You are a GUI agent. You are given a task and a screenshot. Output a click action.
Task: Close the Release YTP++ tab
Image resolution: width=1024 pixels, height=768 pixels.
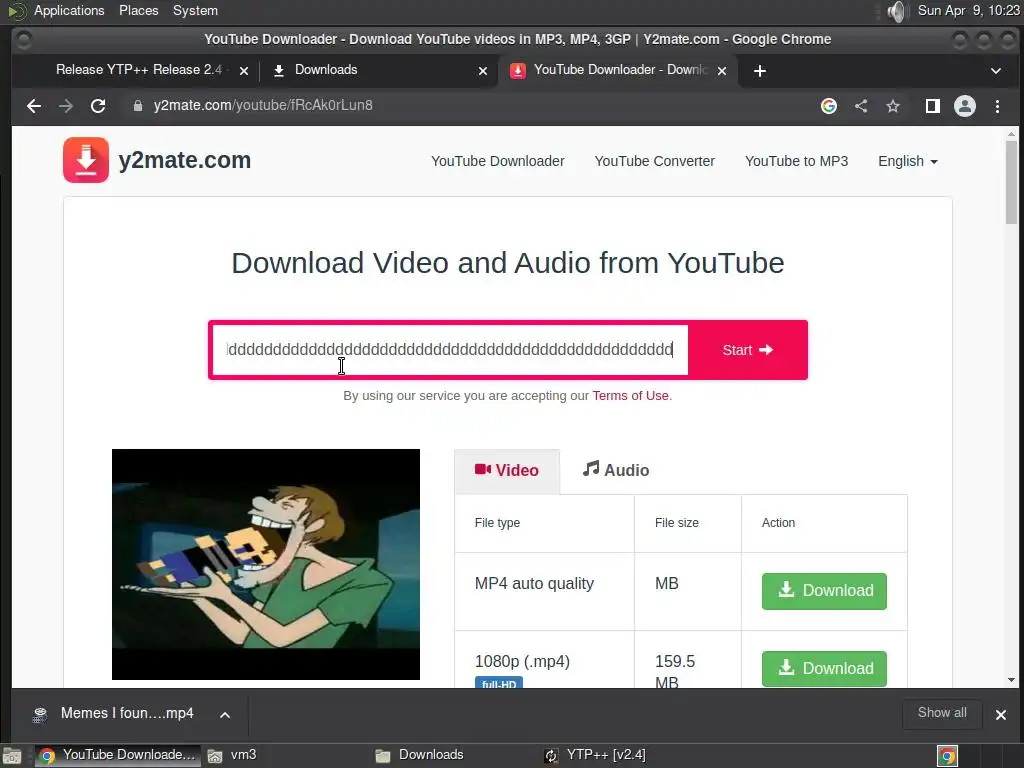click(x=244, y=71)
